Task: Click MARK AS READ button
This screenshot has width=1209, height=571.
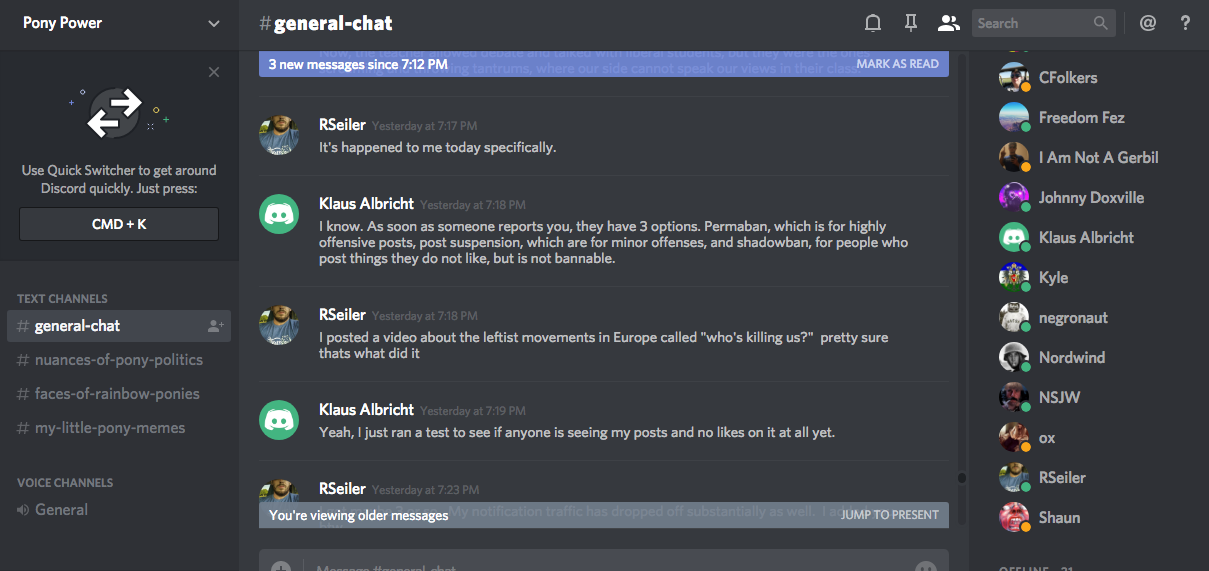Action: [897, 64]
